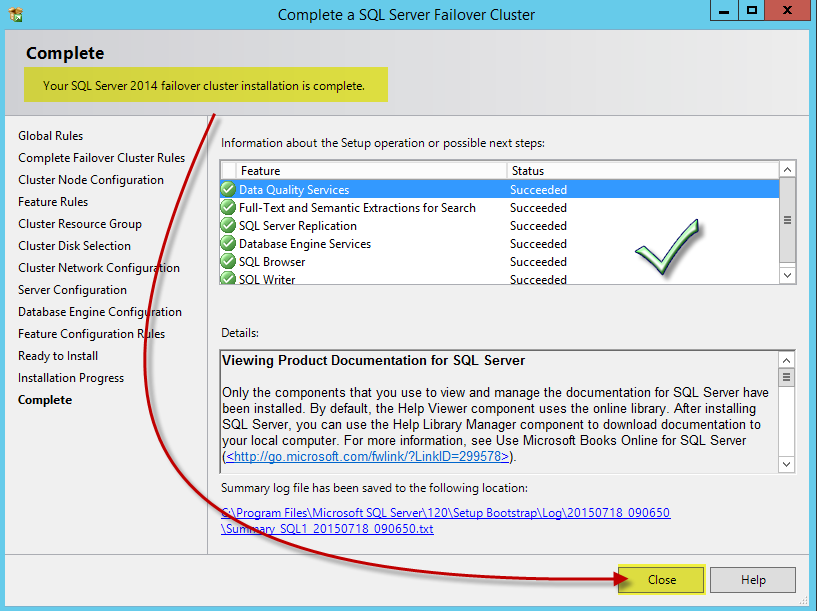817x611 pixels.
Task: Maximize the setup window
Action: pyautogui.click(x=751, y=11)
